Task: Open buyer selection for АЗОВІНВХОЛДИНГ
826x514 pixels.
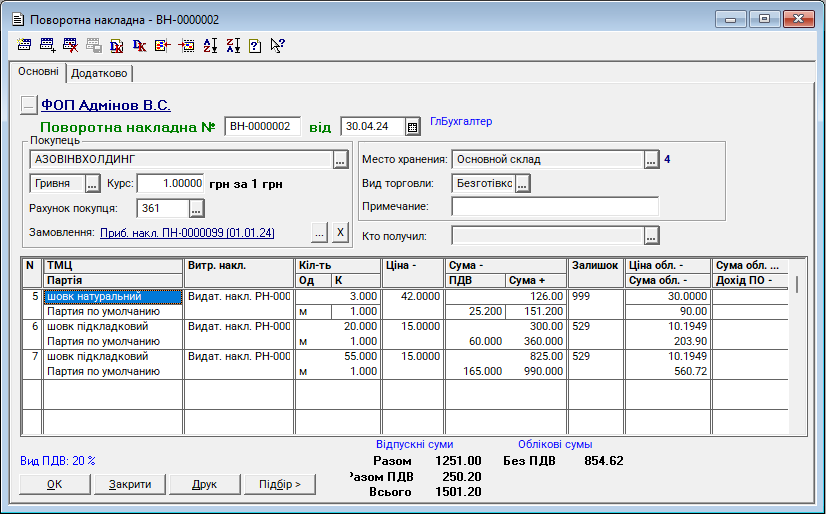Action: [340, 159]
